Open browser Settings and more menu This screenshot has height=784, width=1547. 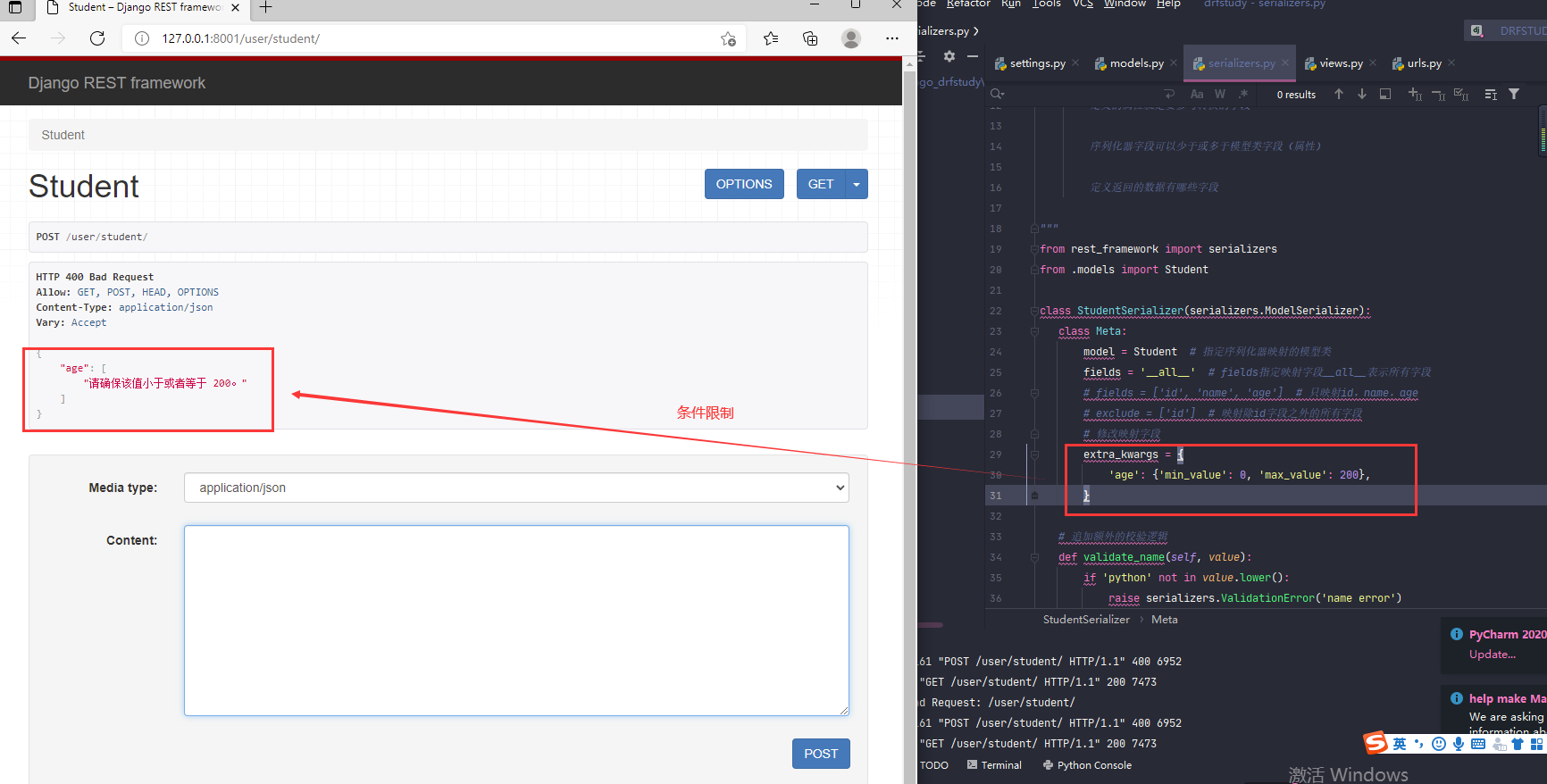coord(891,38)
